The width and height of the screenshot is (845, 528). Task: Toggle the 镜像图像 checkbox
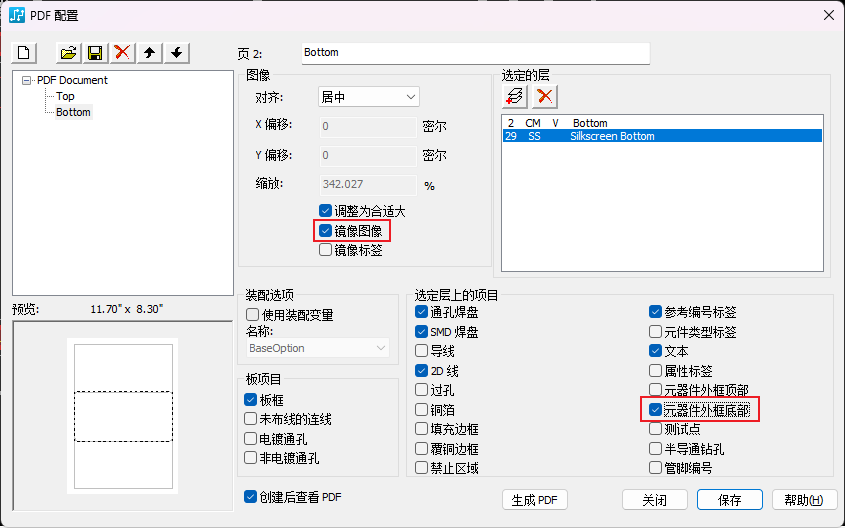click(x=326, y=231)
